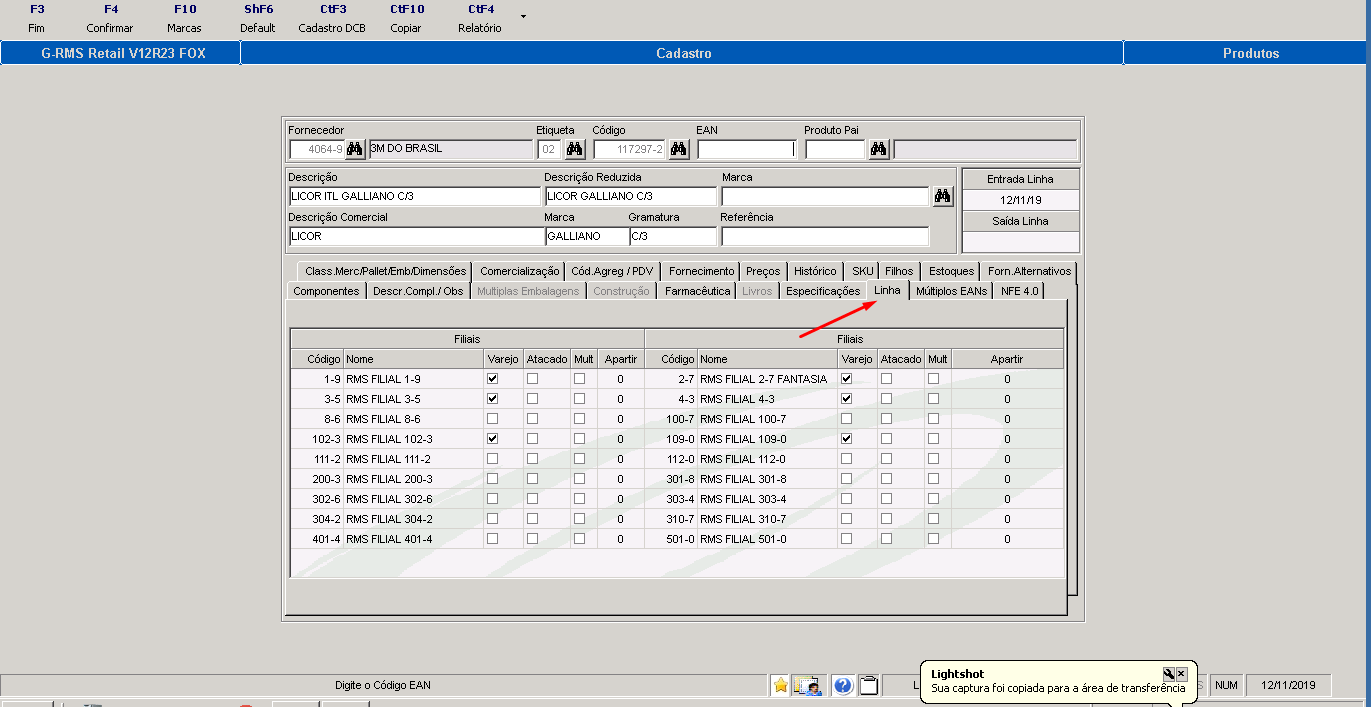The width and height of the screenshot is (1371, 707).
Task: Open F10 Marcas from the toolbar
Action: coord(185,18)
